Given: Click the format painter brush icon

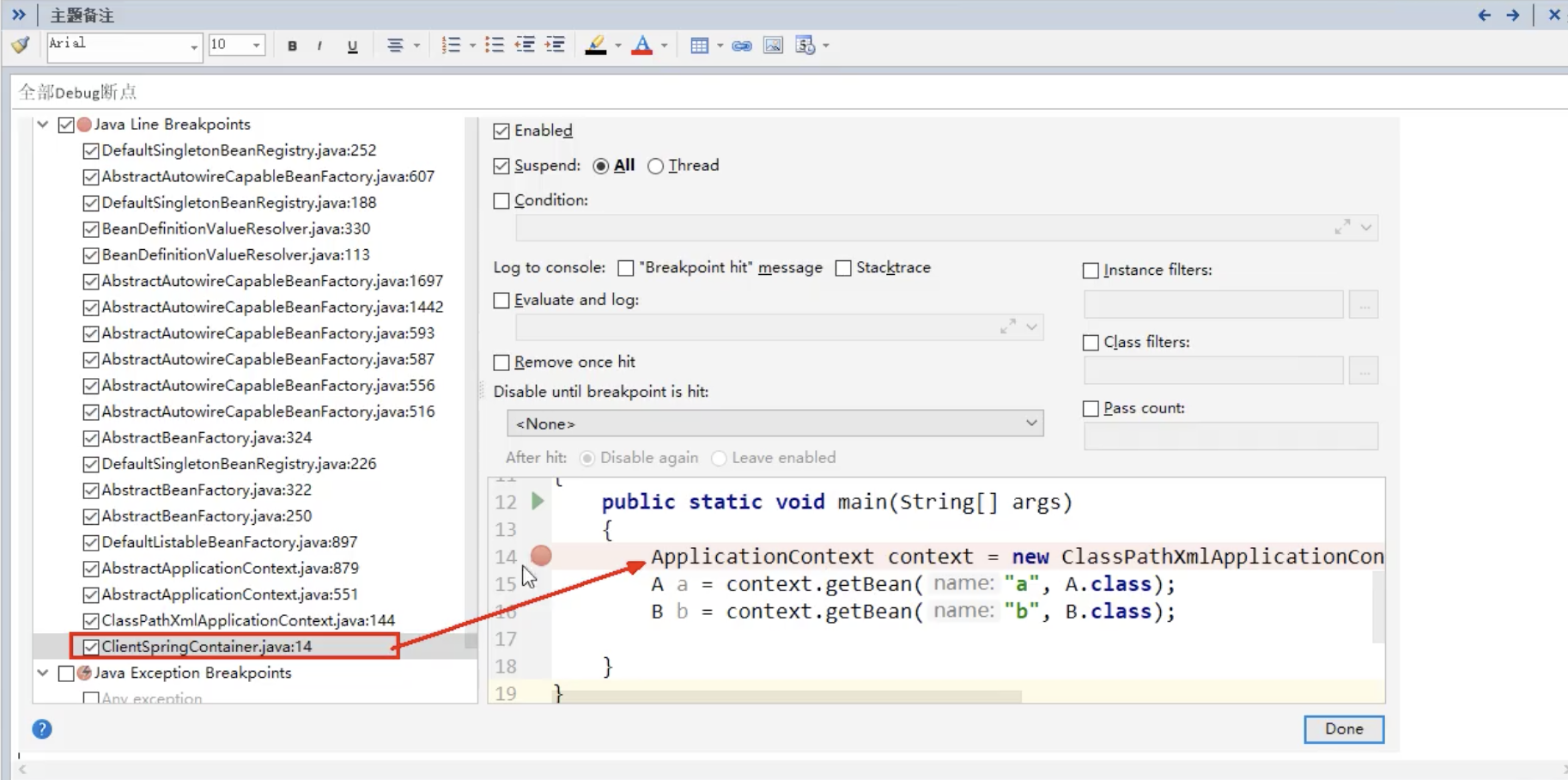Looking at the screenshot, I should [x=21, y=45].
